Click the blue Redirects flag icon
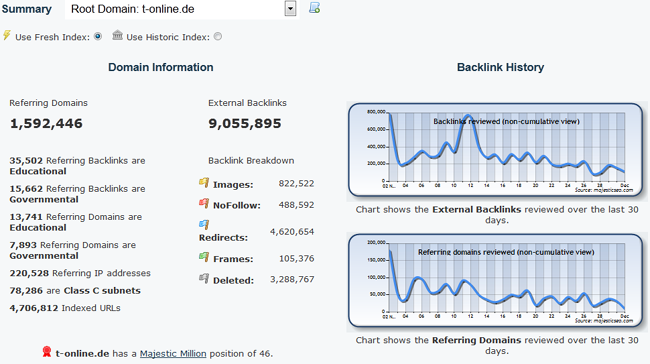This screenshot has width=650, height=364. click(x=204, y=224)
